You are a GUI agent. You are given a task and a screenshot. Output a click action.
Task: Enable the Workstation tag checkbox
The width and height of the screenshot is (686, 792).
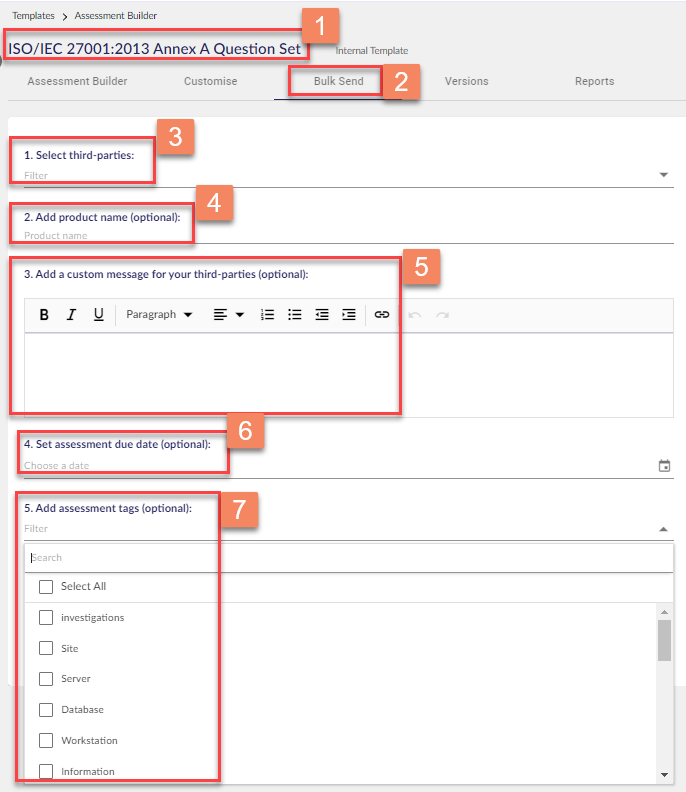tap(46, 741)
